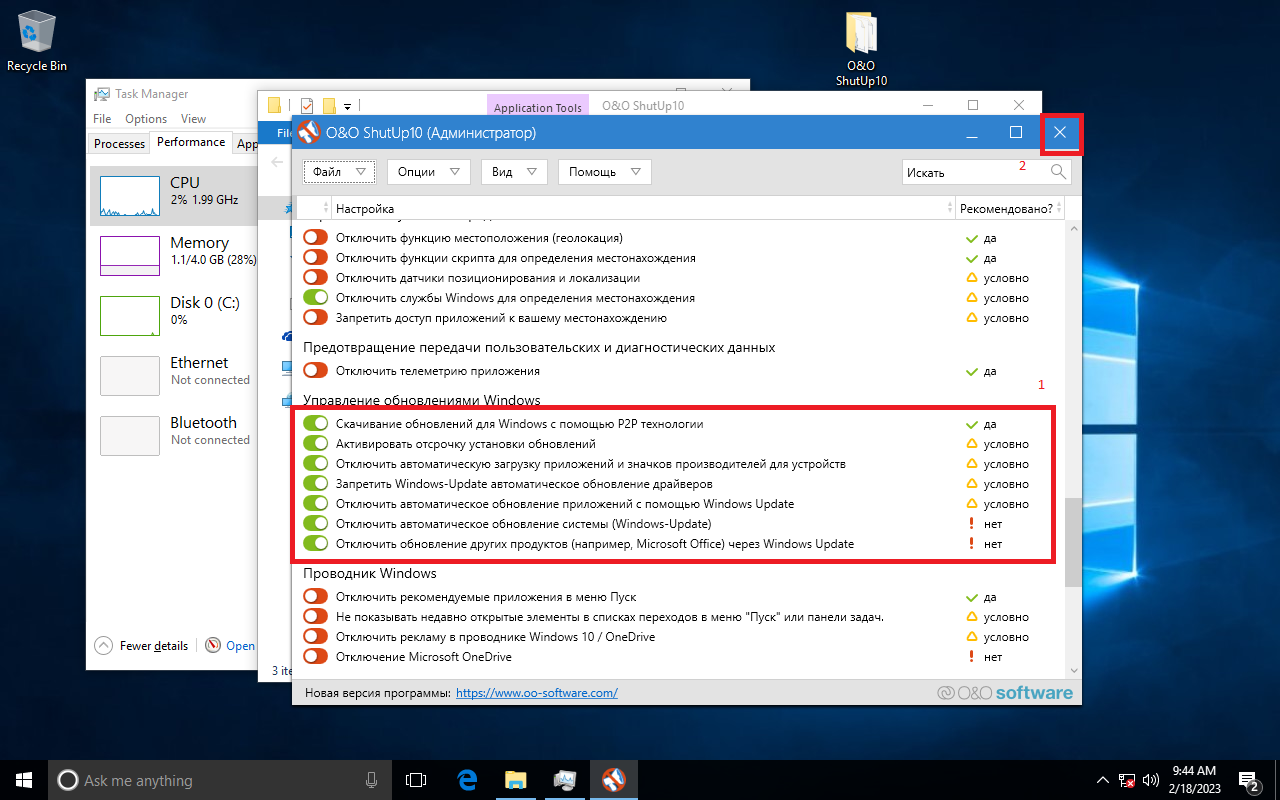Image resolution: width=1280 pixels, height=800 pixels.
Task: Open the Action Center notification icon
Action: coord(1248,780)
